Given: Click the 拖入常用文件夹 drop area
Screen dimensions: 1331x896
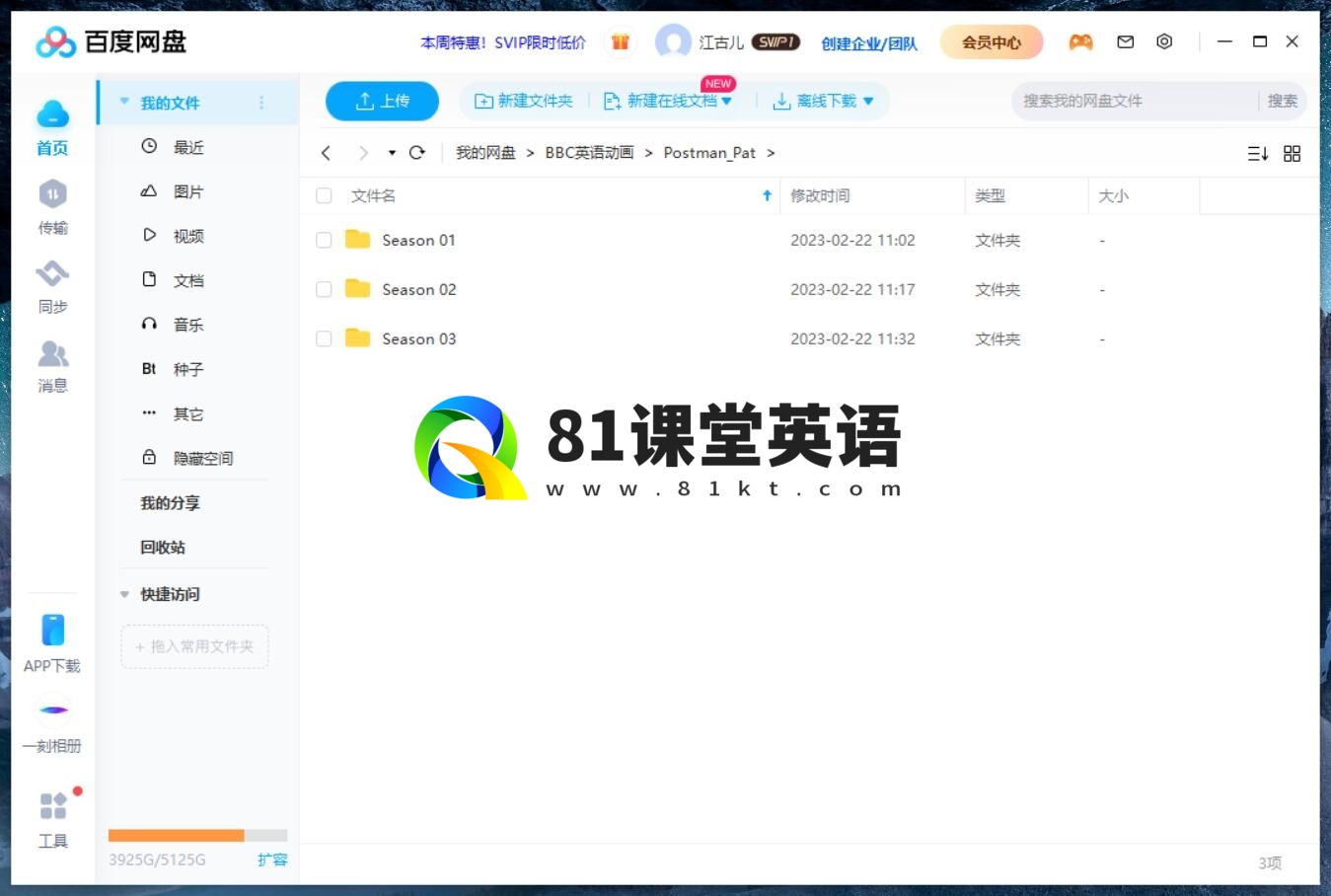Looking at the screenshot, I should (194, 646).
